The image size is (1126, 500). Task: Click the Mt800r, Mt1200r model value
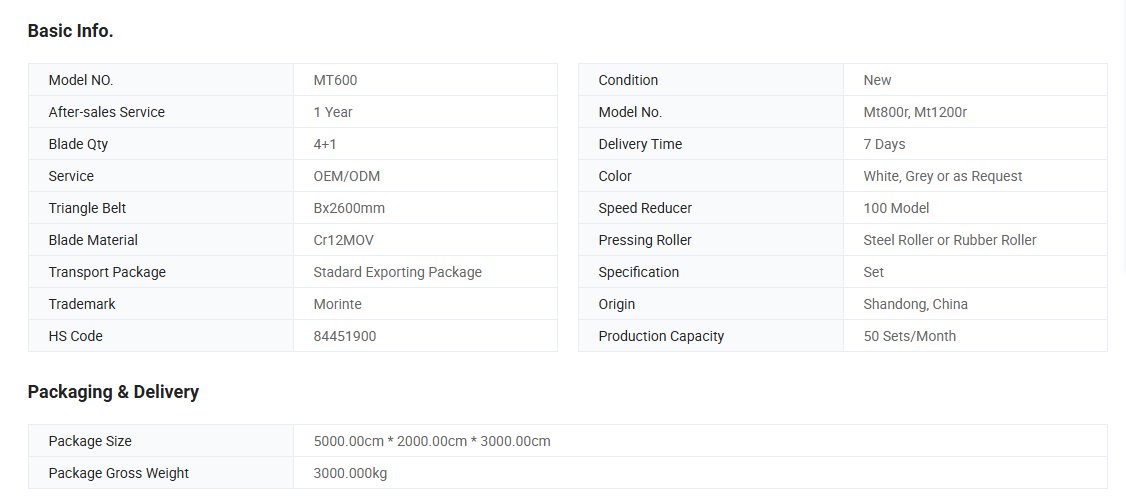(x=915, y=112)
